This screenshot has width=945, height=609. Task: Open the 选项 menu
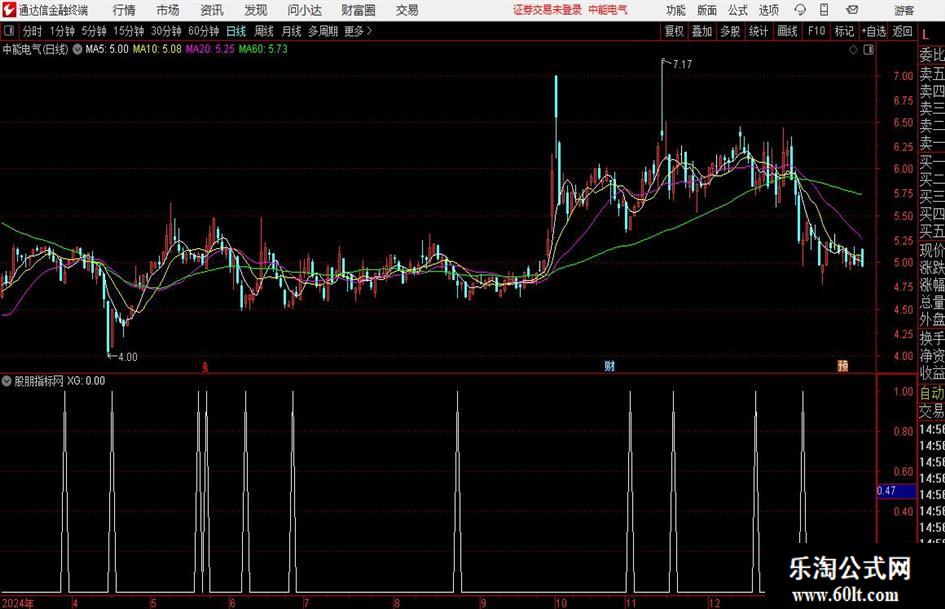click(768, 10)
